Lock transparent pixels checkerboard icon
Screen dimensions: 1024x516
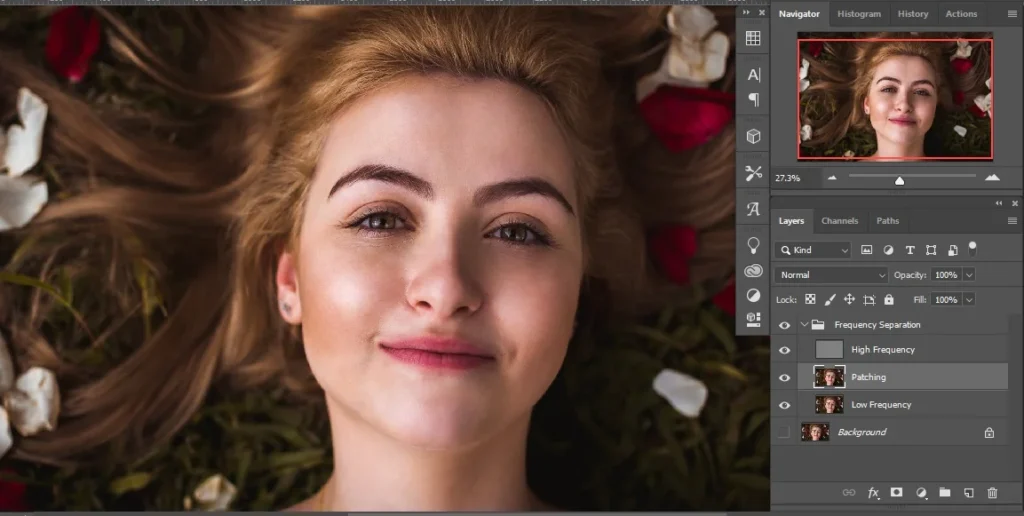coord(810,300)
